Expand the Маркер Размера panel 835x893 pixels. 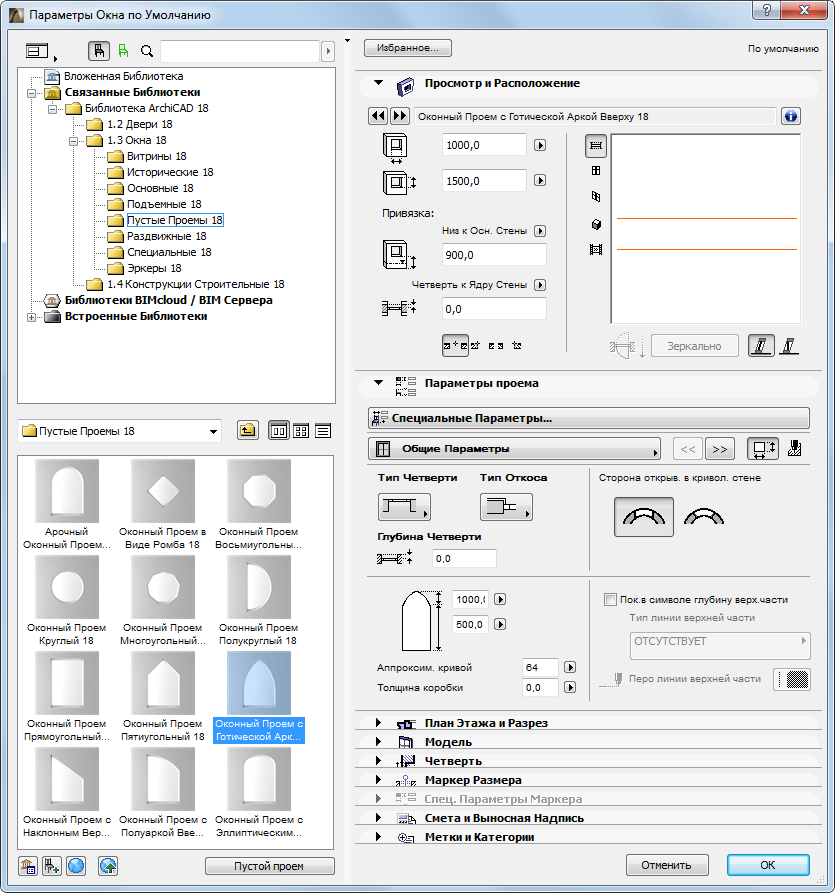click(x=378, y=780)
